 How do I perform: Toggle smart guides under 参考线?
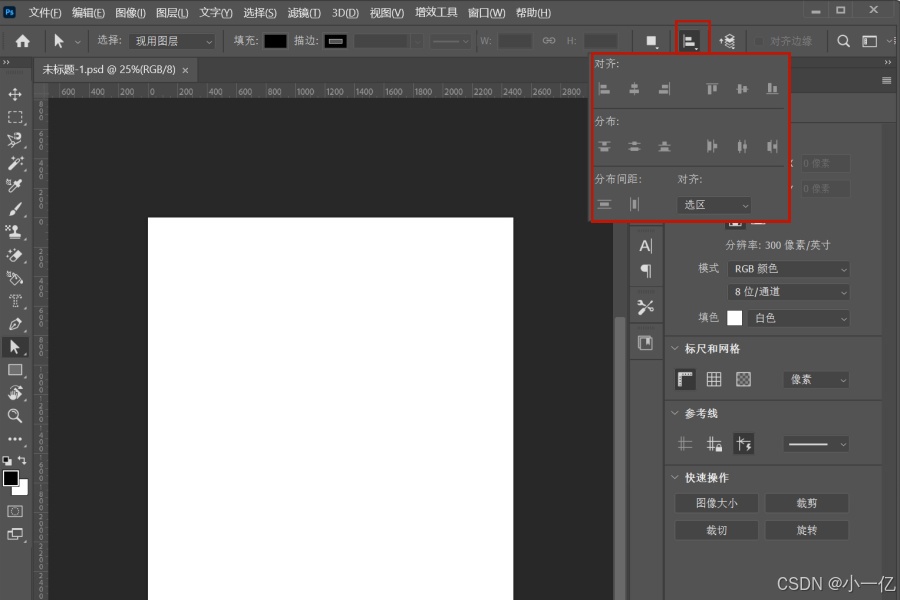744,444
